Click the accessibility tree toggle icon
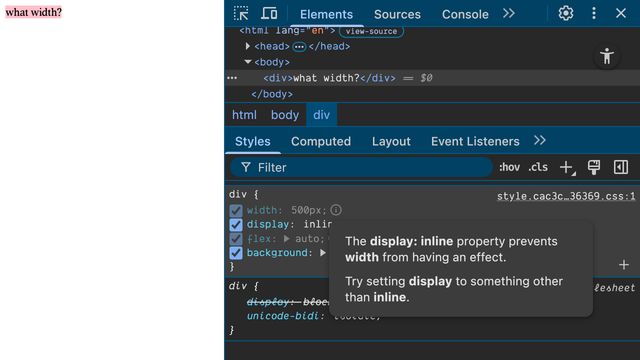The width and height of the screenshot is (640, 360). click(607, 56)
